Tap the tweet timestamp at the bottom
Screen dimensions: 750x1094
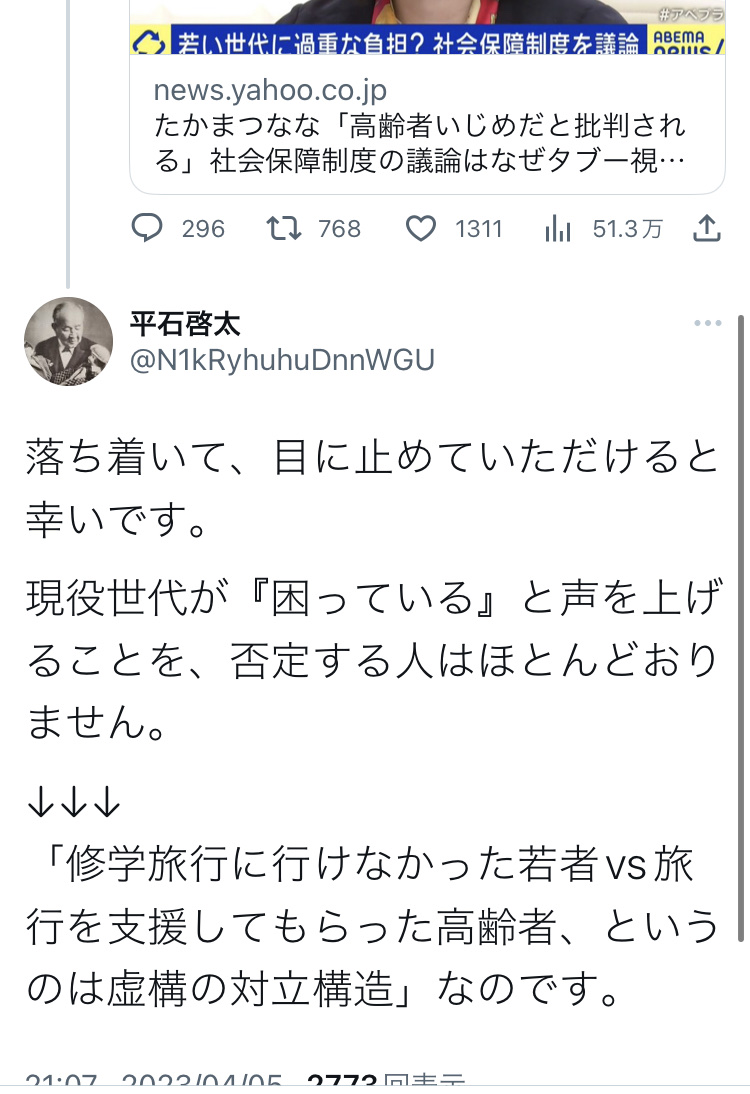[153, 1082]
